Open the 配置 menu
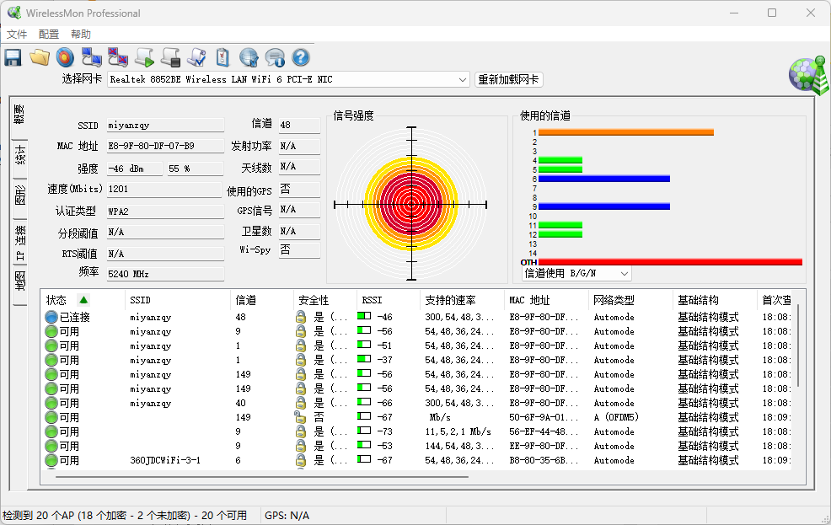The image size is (832, 526). click(x=49, y=34)
